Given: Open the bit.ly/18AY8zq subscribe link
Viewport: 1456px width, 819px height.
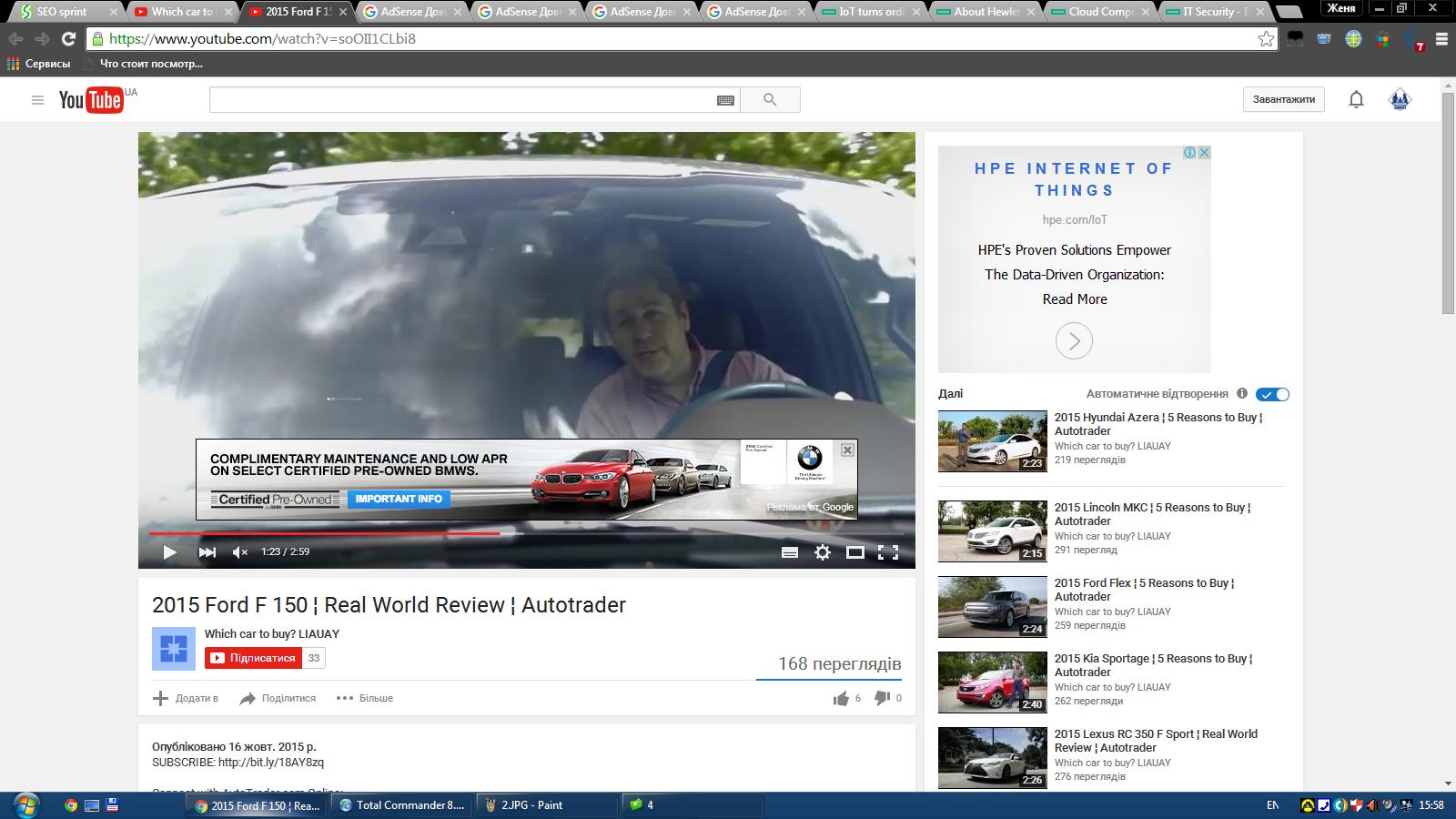Looking at the screenshot, I should (x=271, y=763).
